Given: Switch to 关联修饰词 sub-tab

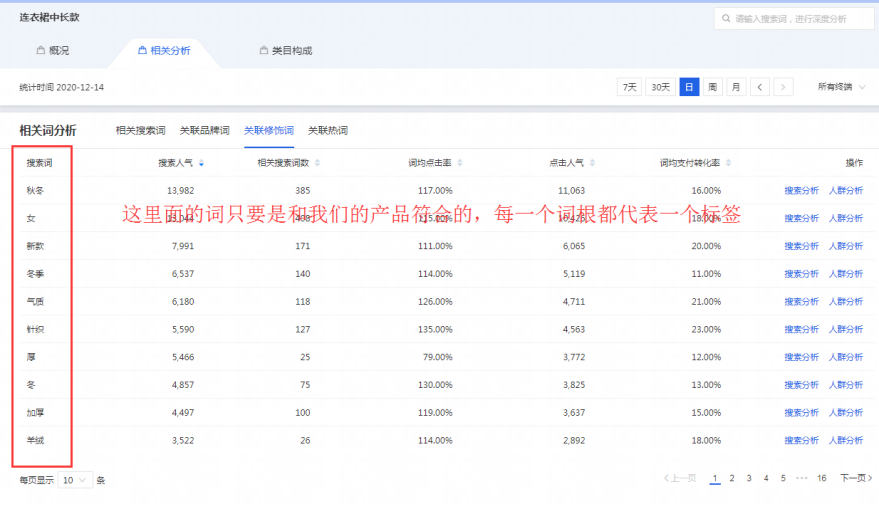Looking at the screenshot, I should pos(269,131).
